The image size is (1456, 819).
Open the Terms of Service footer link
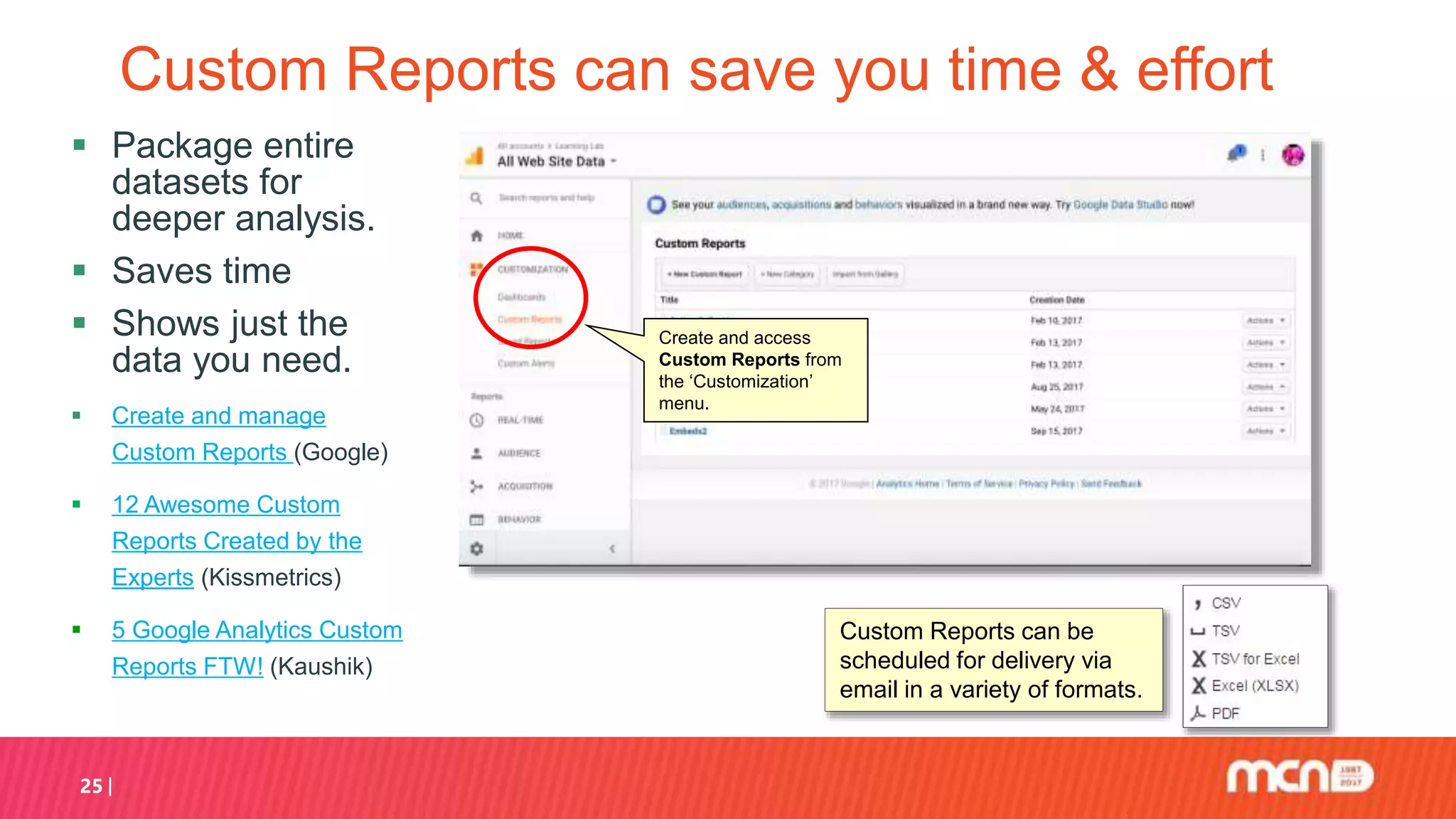(979, 483)
